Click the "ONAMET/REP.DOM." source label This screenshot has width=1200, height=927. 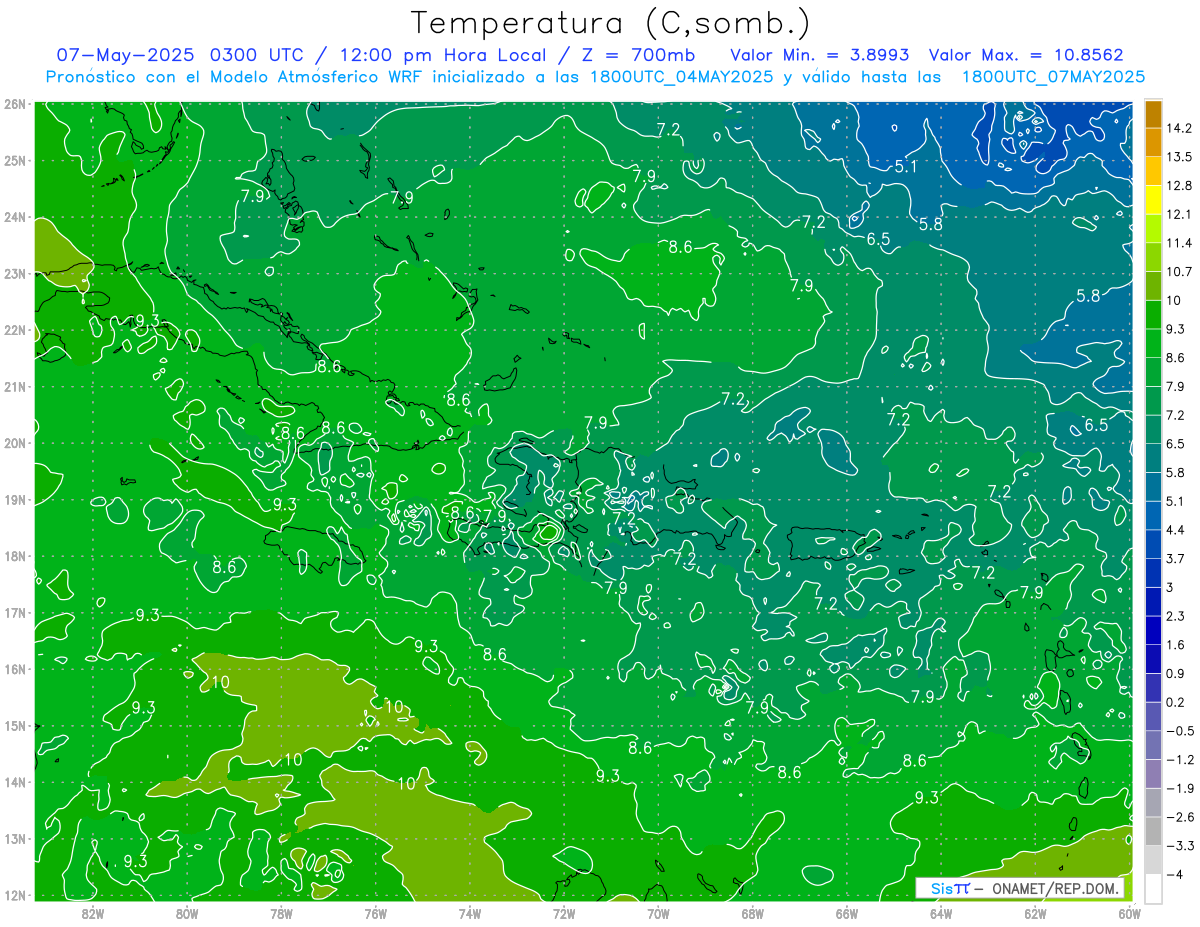coord(1054,888)
